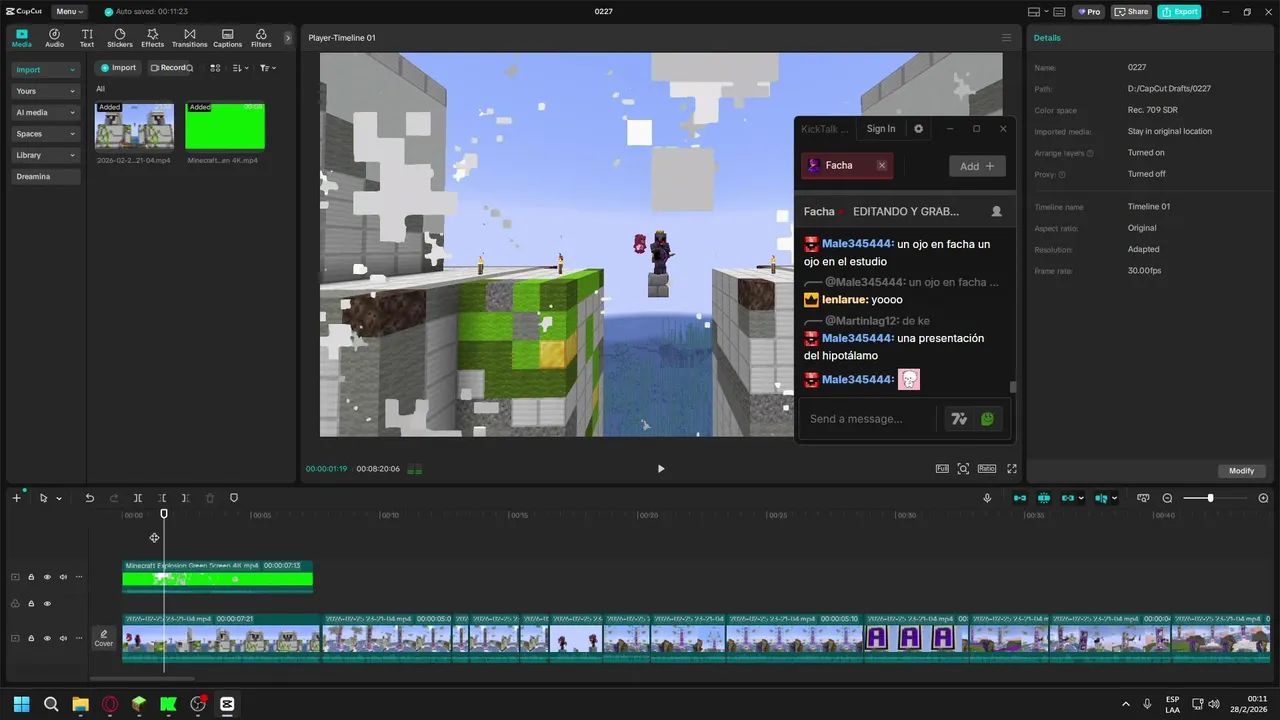Viewport: 1280px width, 720px height.
Task: Open the Captions tab
Action: tap(227, 38)
